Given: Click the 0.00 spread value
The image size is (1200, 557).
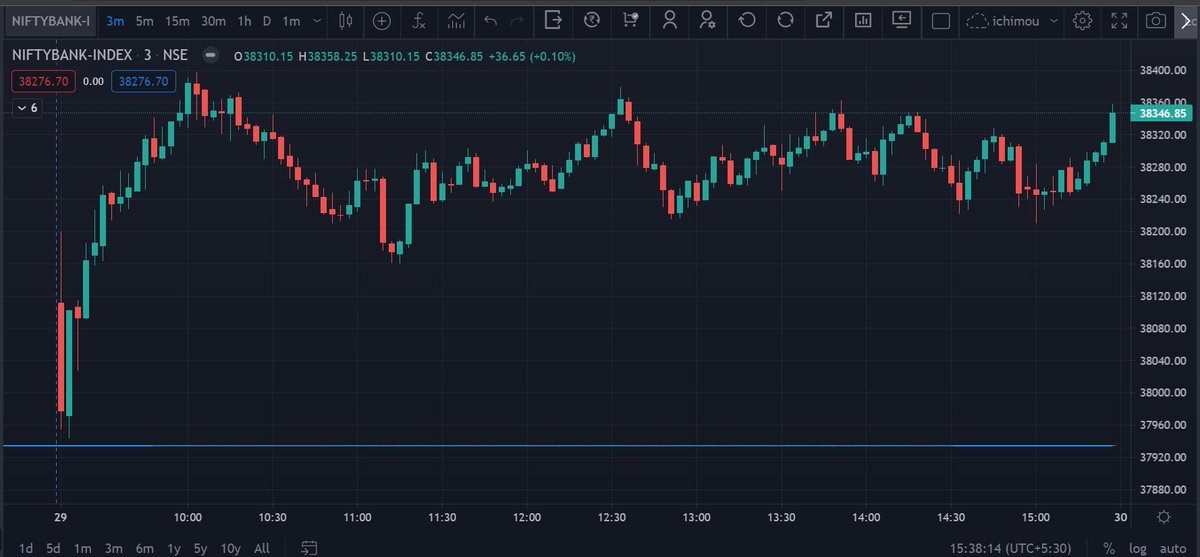Looking at the screenshot, I should [93, 81].
